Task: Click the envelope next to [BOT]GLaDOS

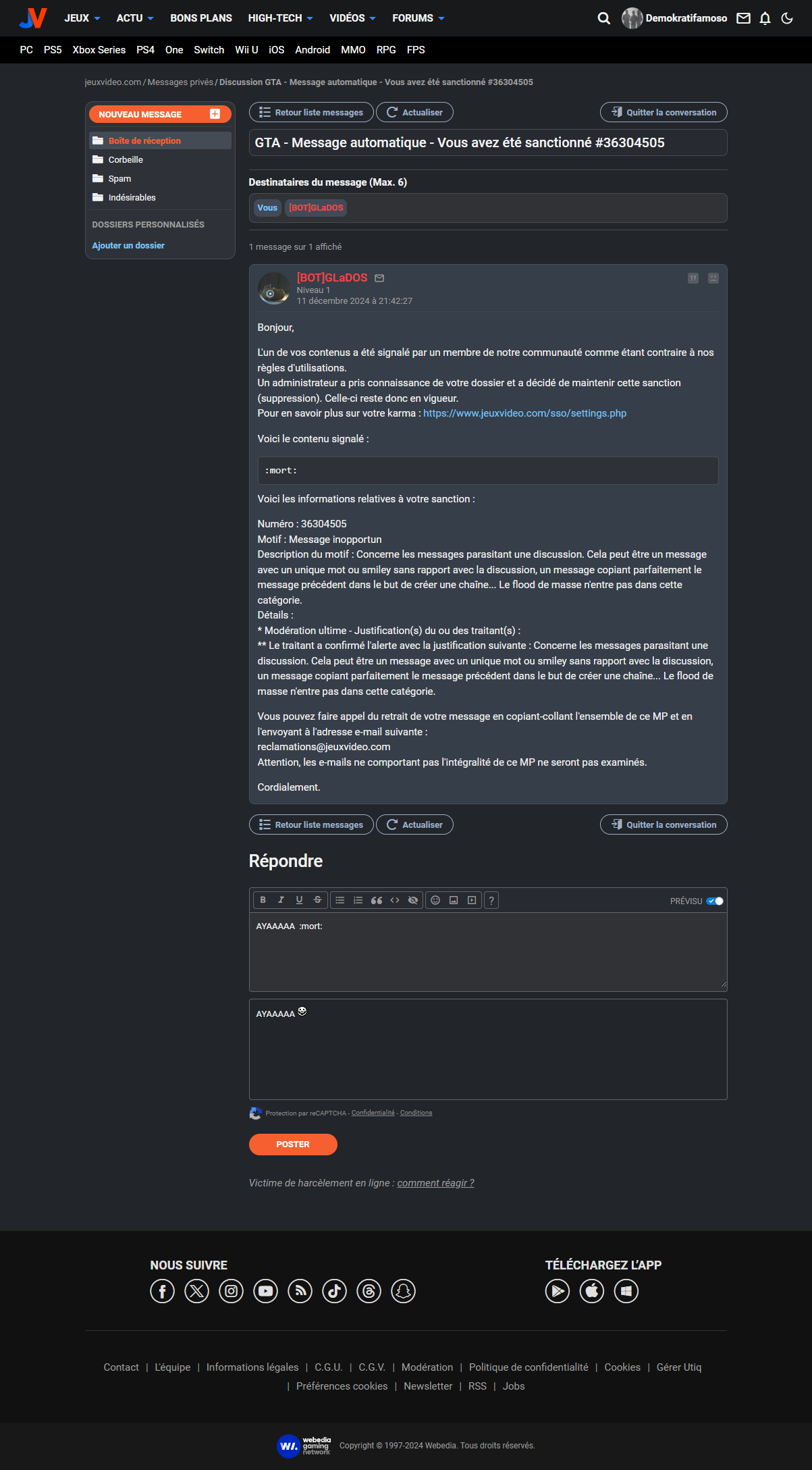Action: pyautogui.click(x=379, y=278)
